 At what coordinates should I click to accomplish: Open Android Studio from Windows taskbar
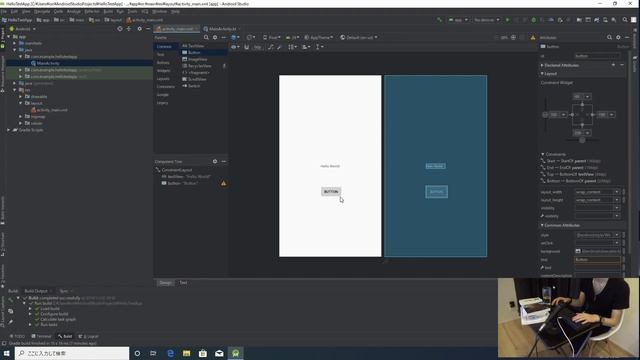236,353
